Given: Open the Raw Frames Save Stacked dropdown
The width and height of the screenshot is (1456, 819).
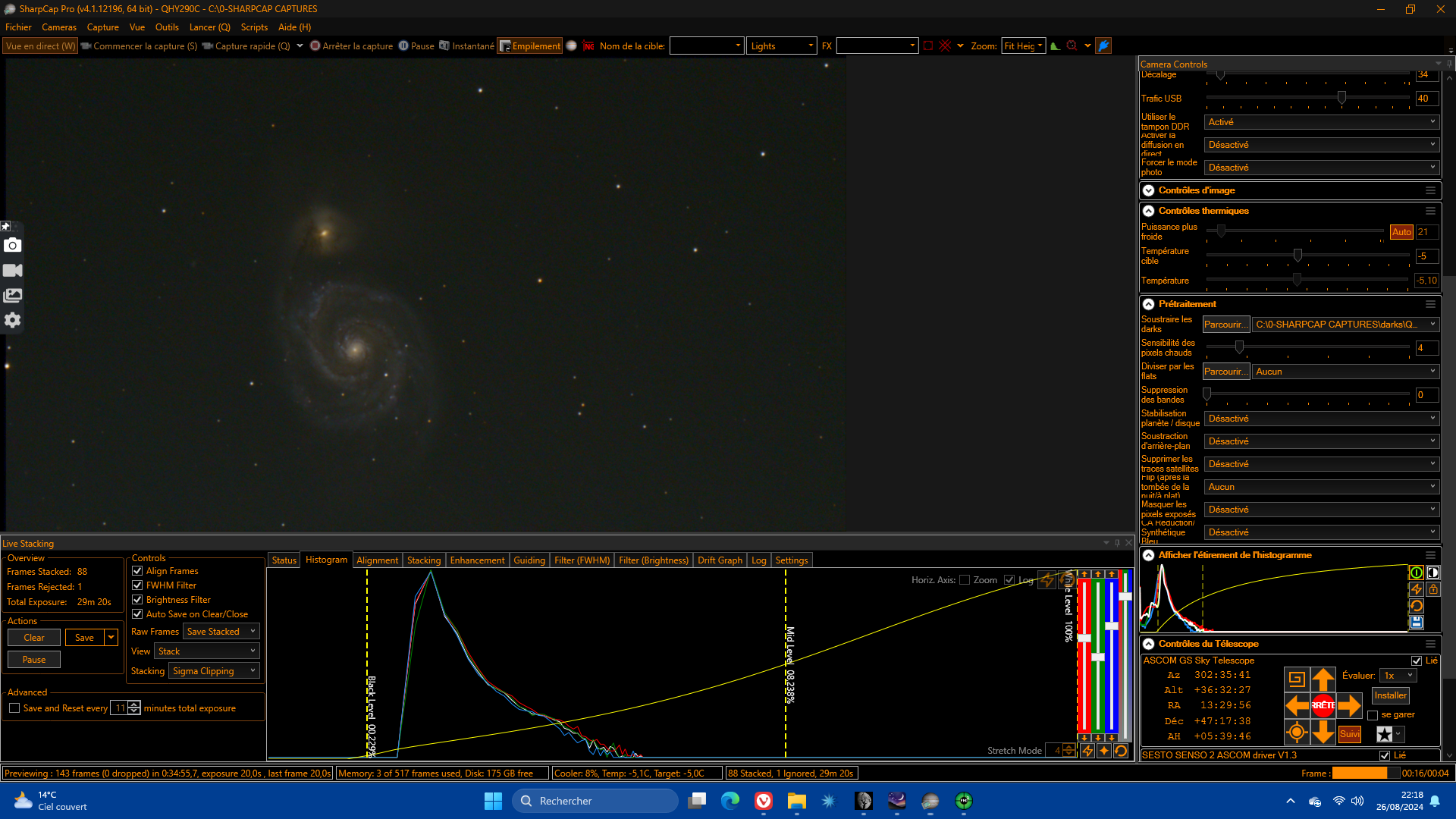Looking at the screenshot, I should pos(221,632).
